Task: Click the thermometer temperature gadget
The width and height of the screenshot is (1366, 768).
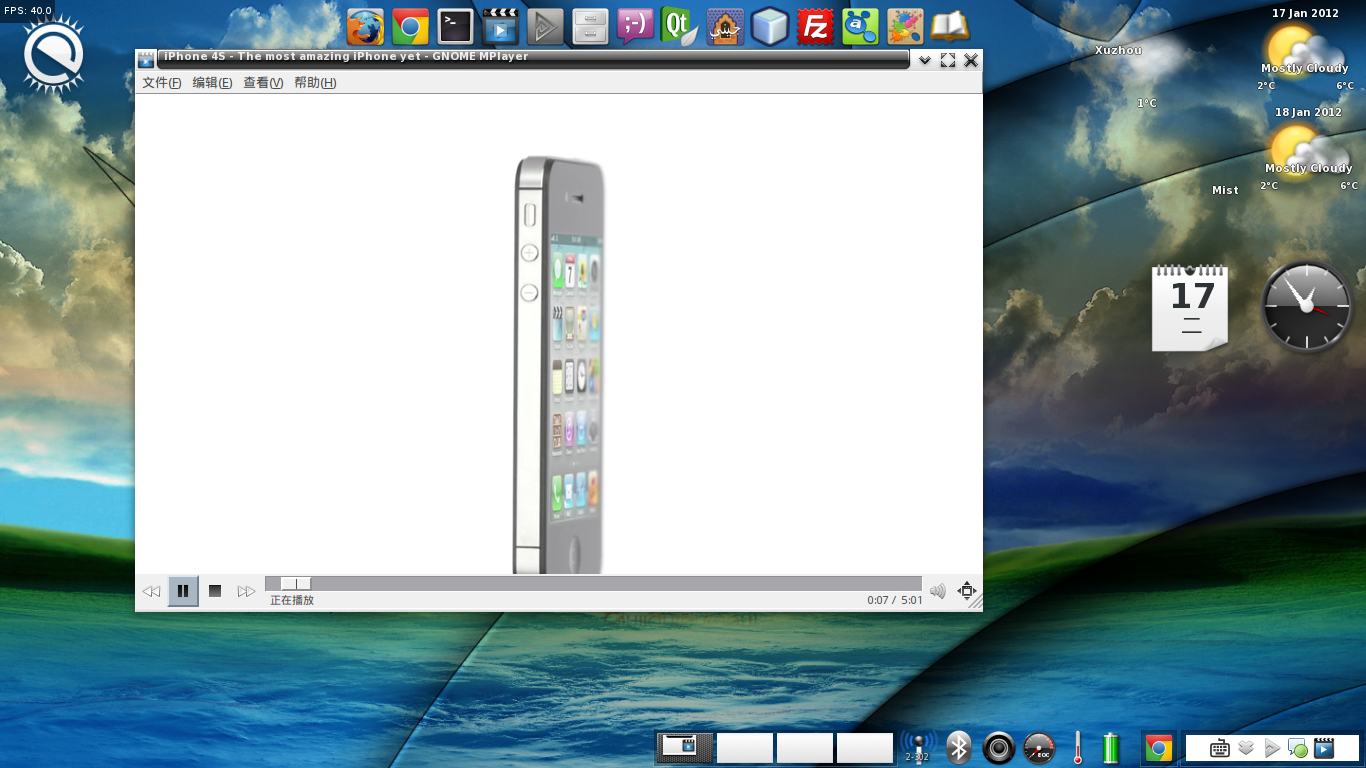Action: 1078,748
